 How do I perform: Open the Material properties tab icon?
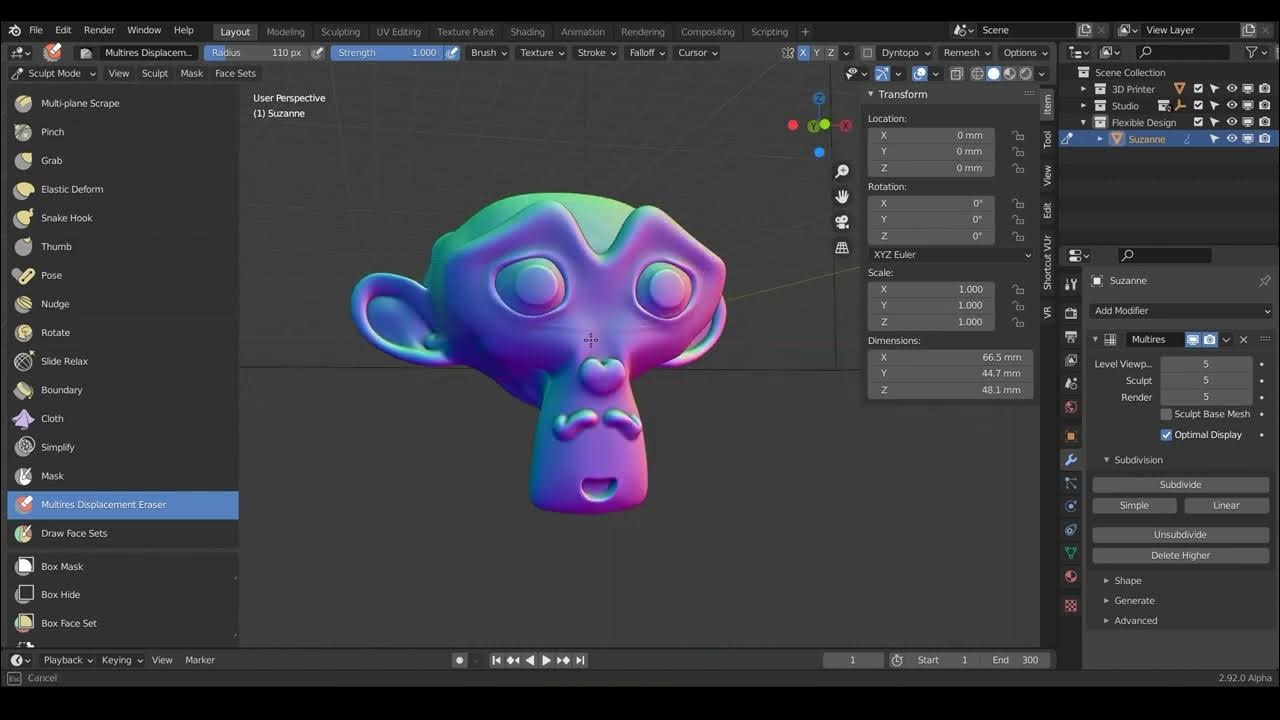coord(1071,576)
